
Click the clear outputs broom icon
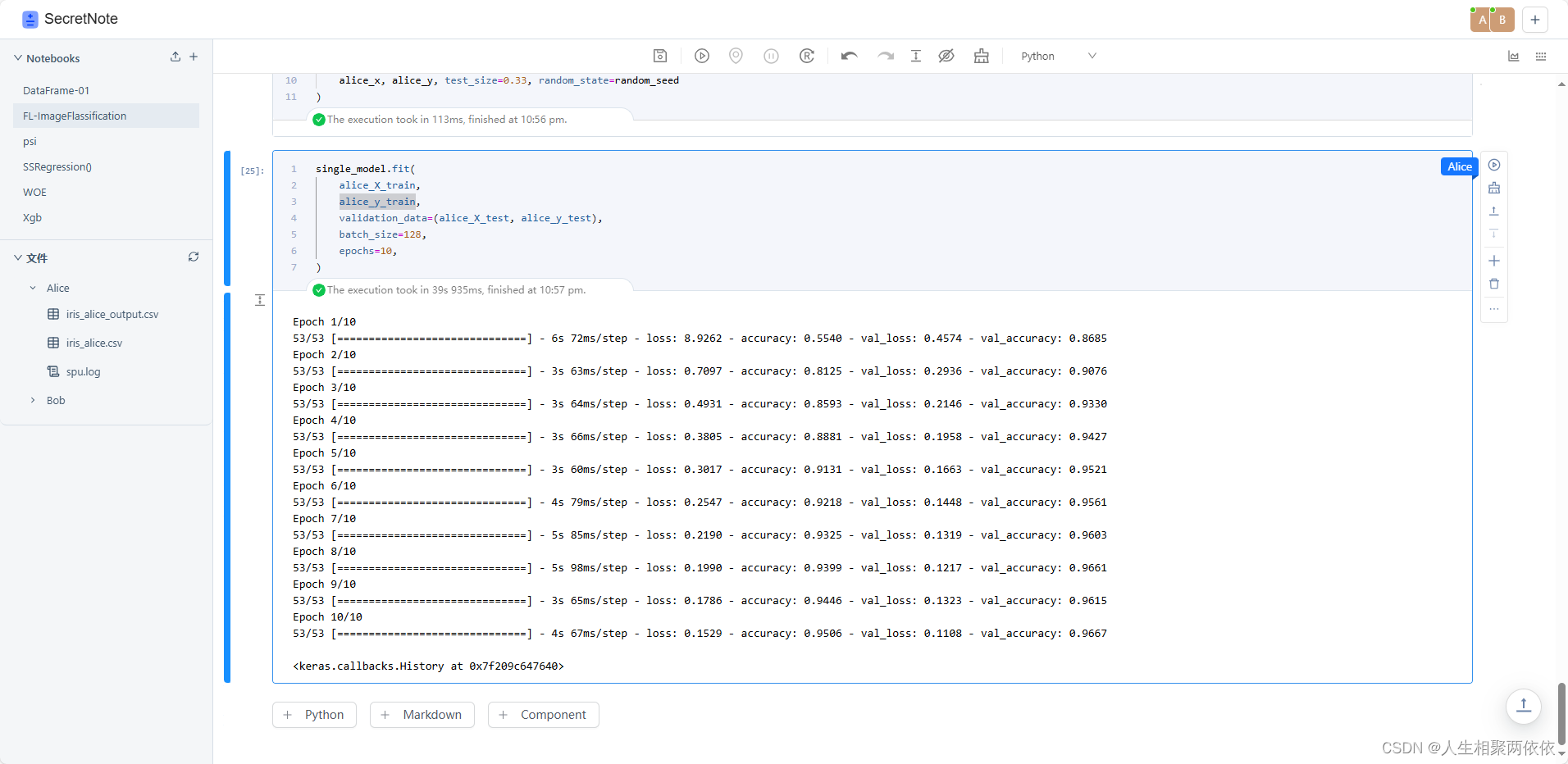[982, 56]
